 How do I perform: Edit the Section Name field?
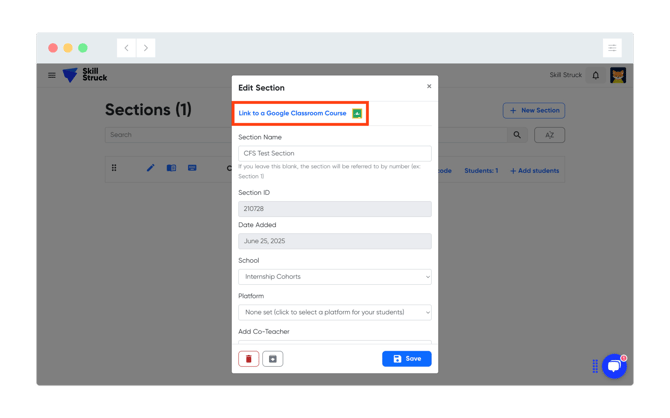click(335, 154)
